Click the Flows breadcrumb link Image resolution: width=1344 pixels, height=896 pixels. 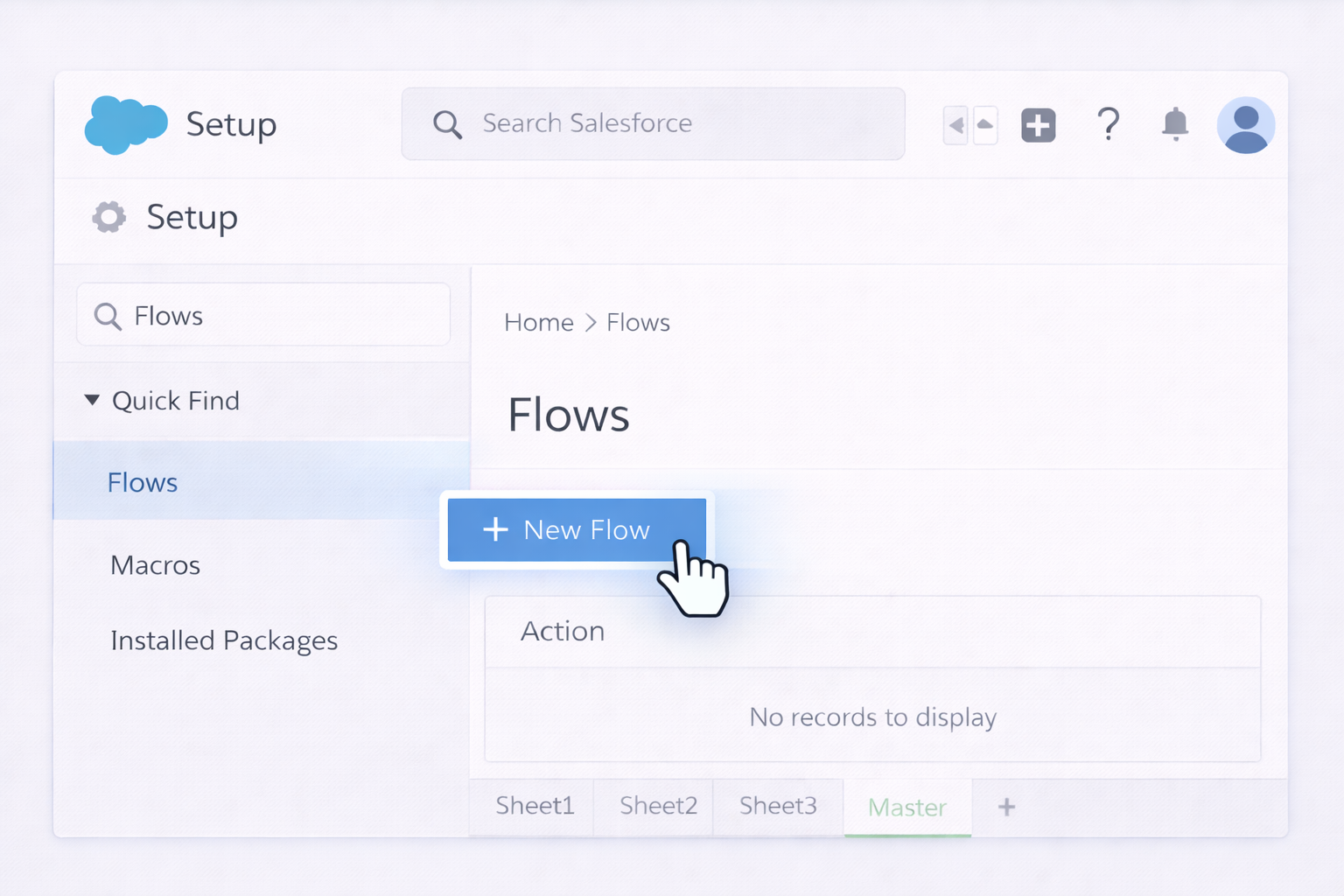638,323
